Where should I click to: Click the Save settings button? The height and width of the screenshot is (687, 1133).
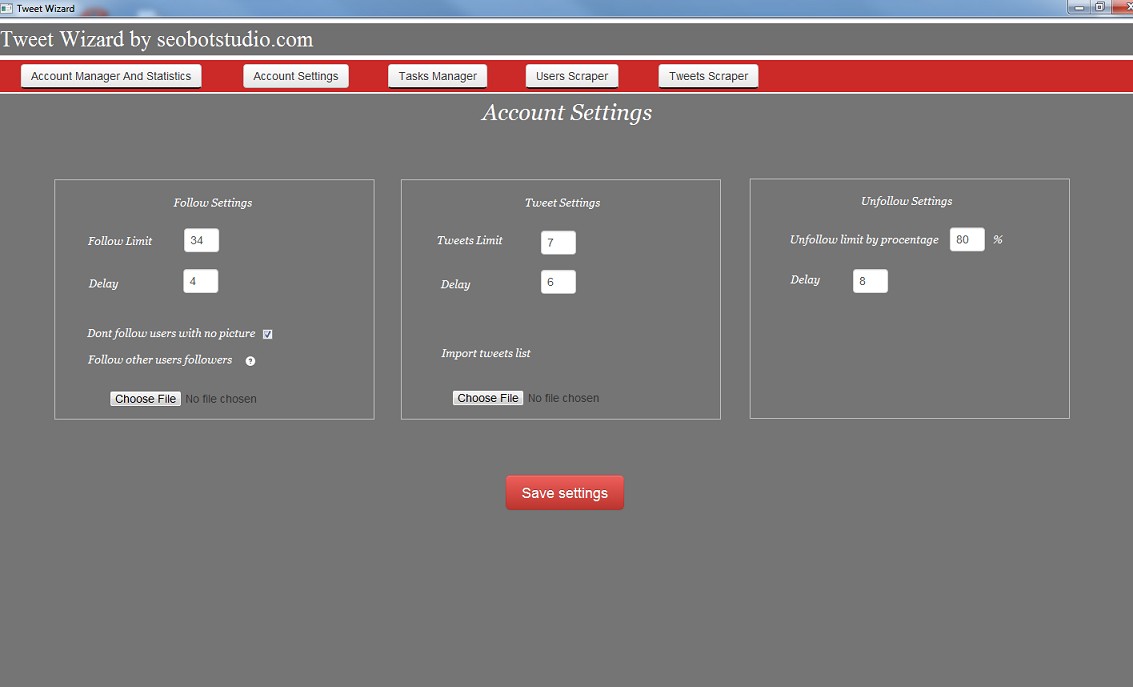564,493
